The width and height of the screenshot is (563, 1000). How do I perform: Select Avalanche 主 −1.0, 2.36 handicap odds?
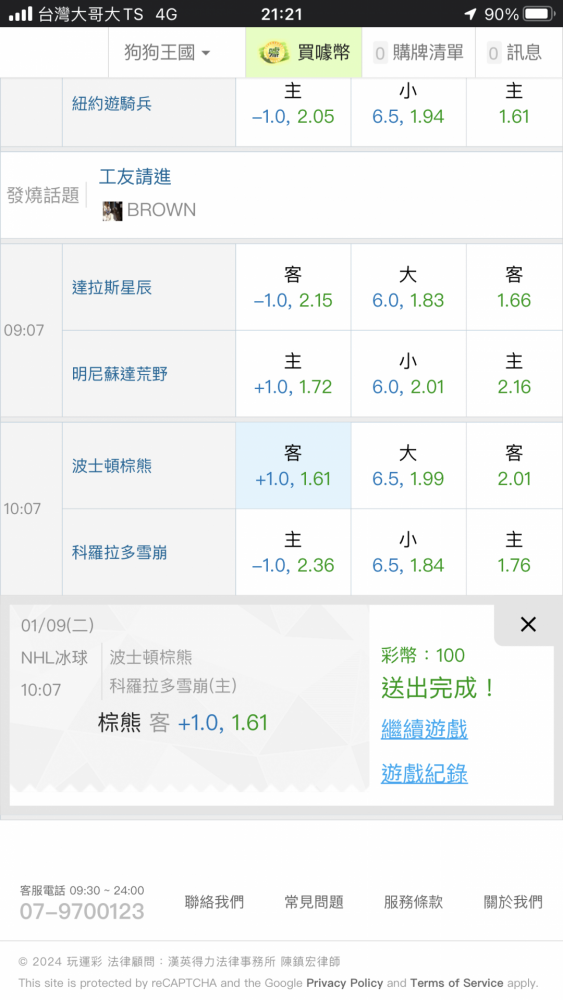click(x=293, y=552)
